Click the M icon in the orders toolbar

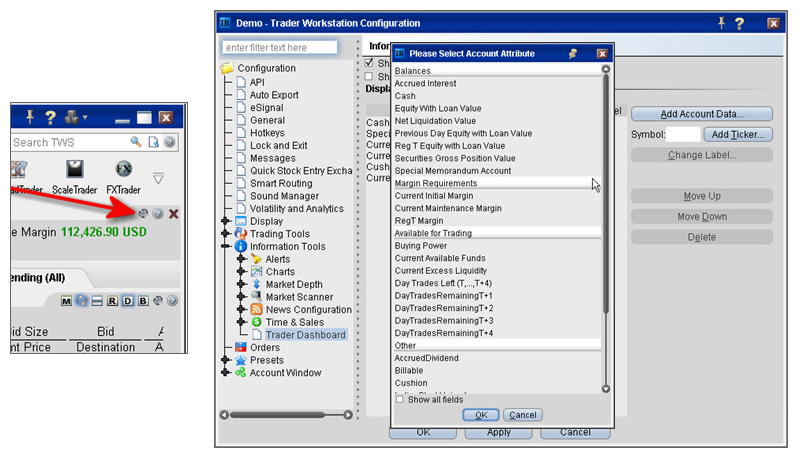[66, 301]
